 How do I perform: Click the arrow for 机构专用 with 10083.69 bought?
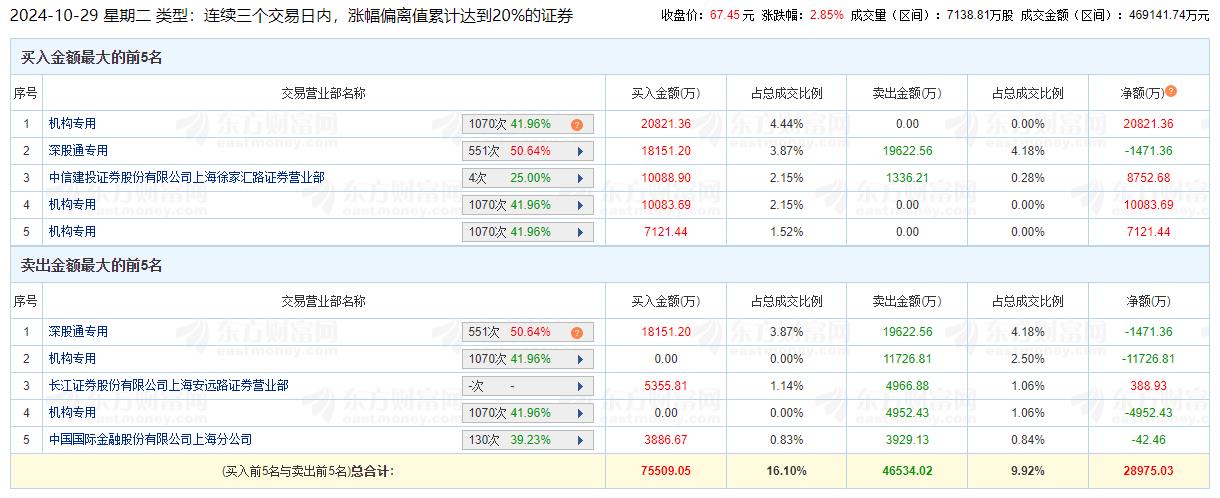580,206
